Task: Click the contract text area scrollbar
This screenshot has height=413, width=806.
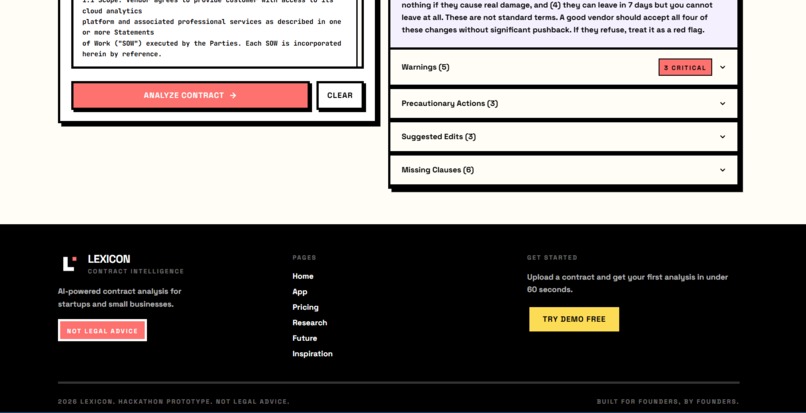Action: [360, 33]
